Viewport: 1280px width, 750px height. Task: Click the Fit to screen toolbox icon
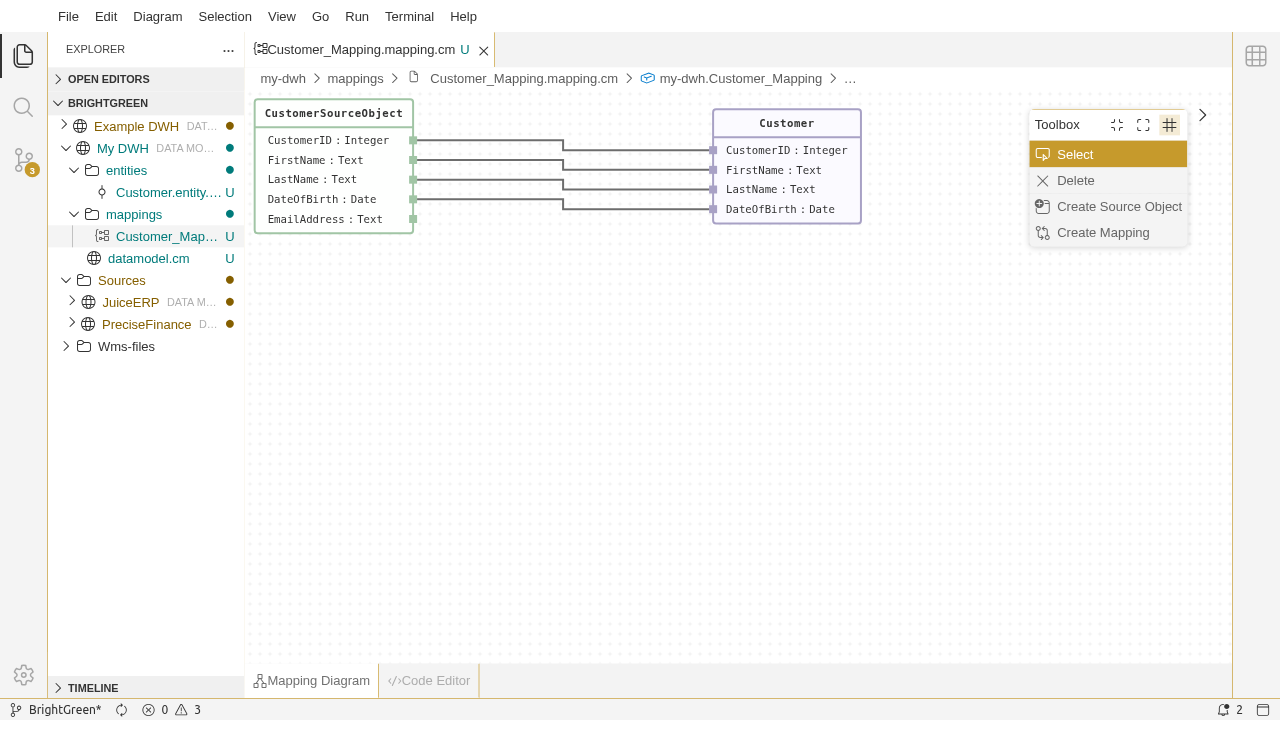[x=1143, y=125]
